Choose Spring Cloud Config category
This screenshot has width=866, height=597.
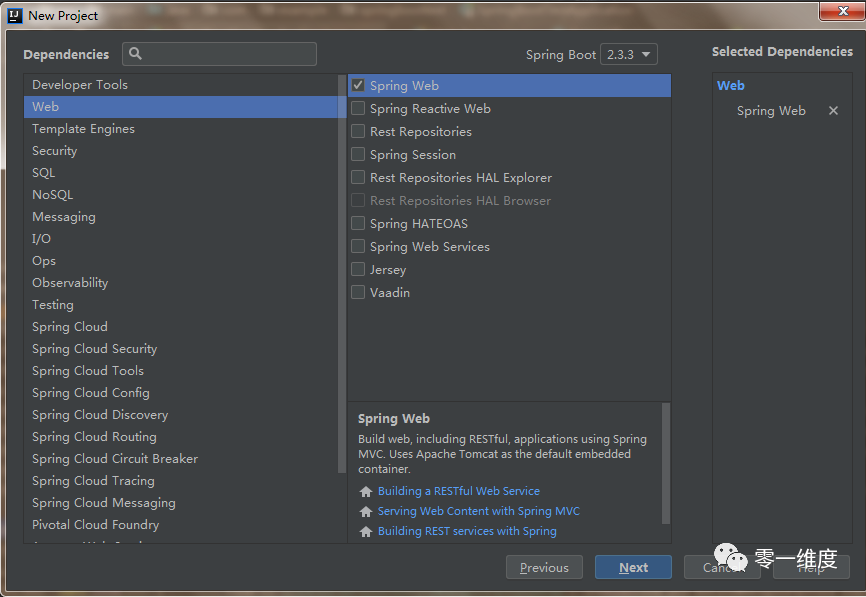[x=181, y=393]
